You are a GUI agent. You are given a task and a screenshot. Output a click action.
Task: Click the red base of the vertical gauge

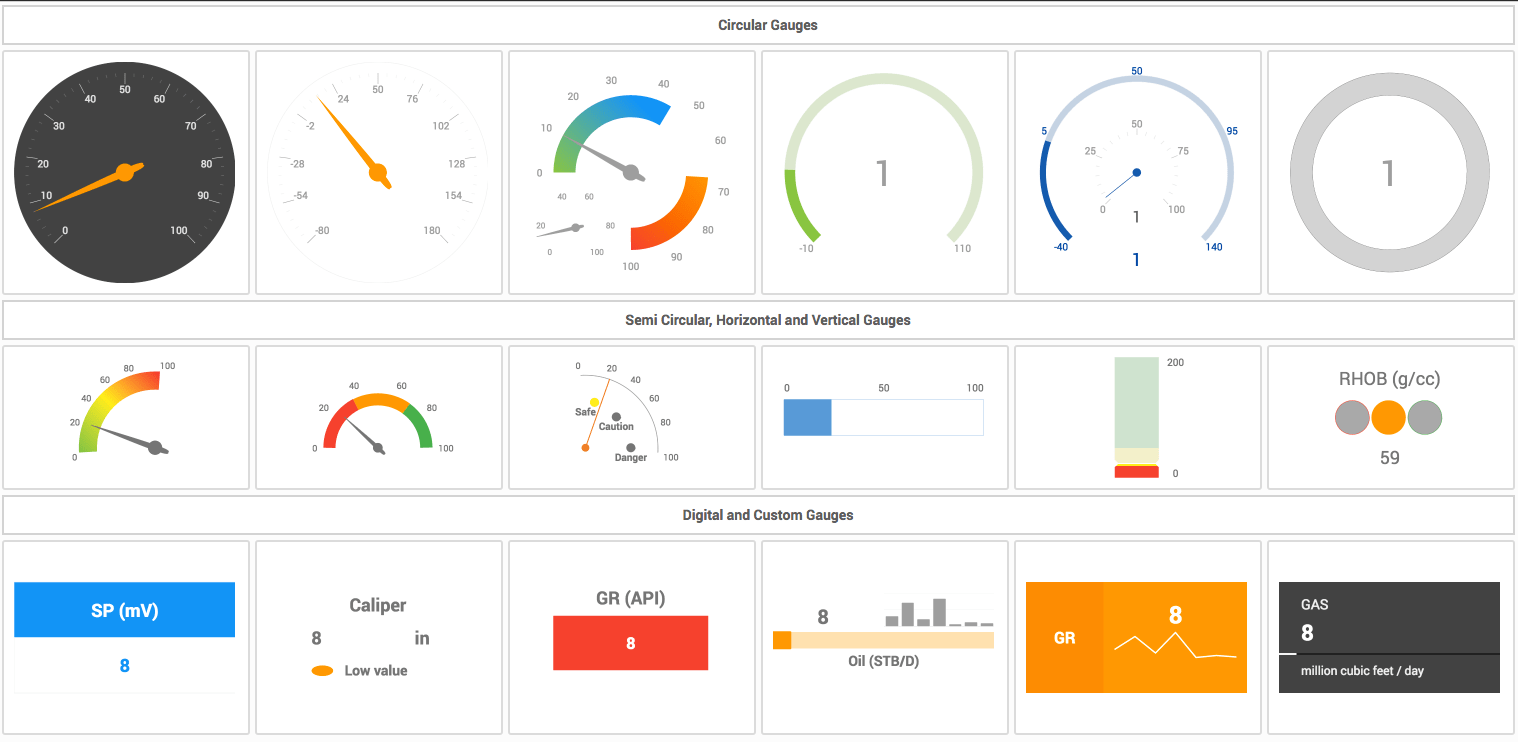1137,471
